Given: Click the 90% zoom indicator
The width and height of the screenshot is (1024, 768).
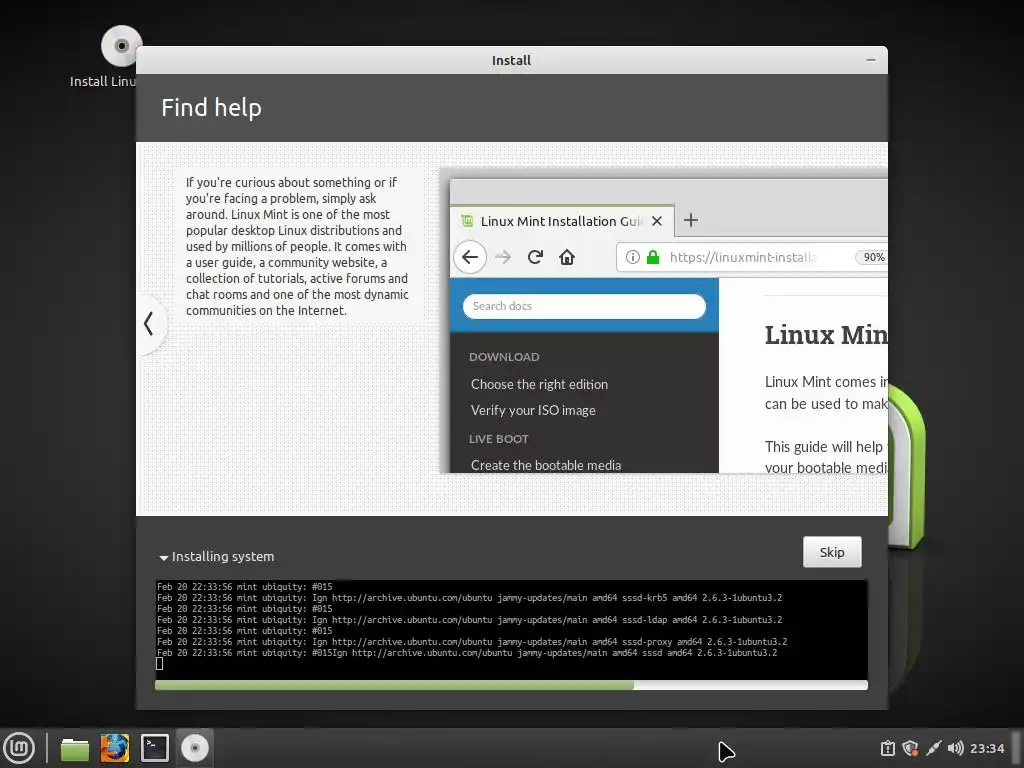Looking at the screenshot, I should point(873,257).
